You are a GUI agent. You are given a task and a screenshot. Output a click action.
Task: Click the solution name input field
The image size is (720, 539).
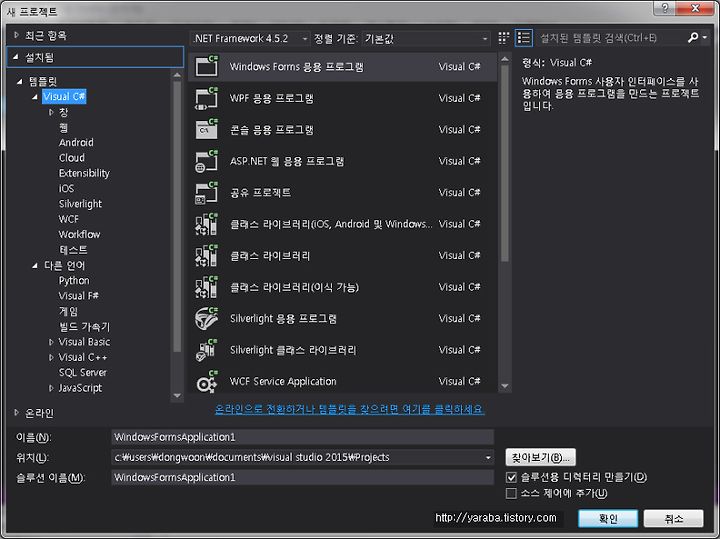303,477
